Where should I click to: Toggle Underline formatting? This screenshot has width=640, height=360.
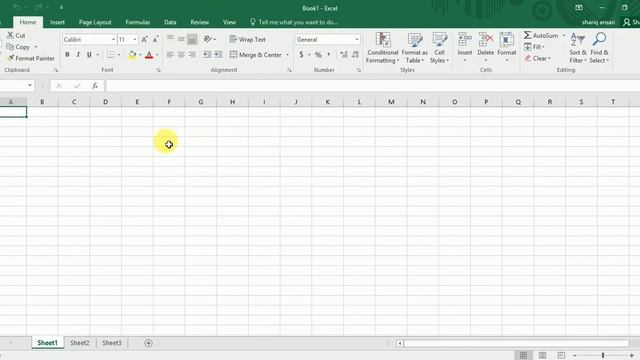tap(89, 55)
